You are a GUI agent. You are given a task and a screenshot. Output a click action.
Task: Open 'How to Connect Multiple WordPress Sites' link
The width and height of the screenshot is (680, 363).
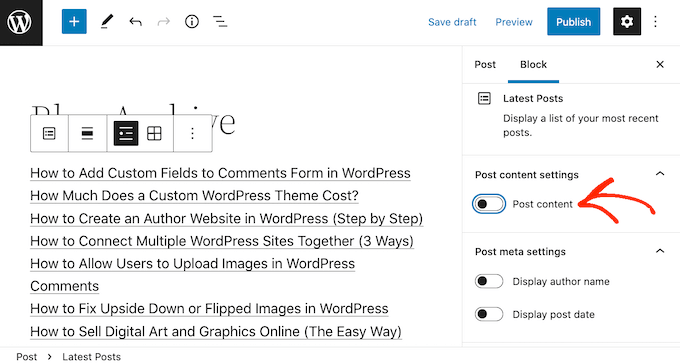pyautogui.click(x=222, y=241)
